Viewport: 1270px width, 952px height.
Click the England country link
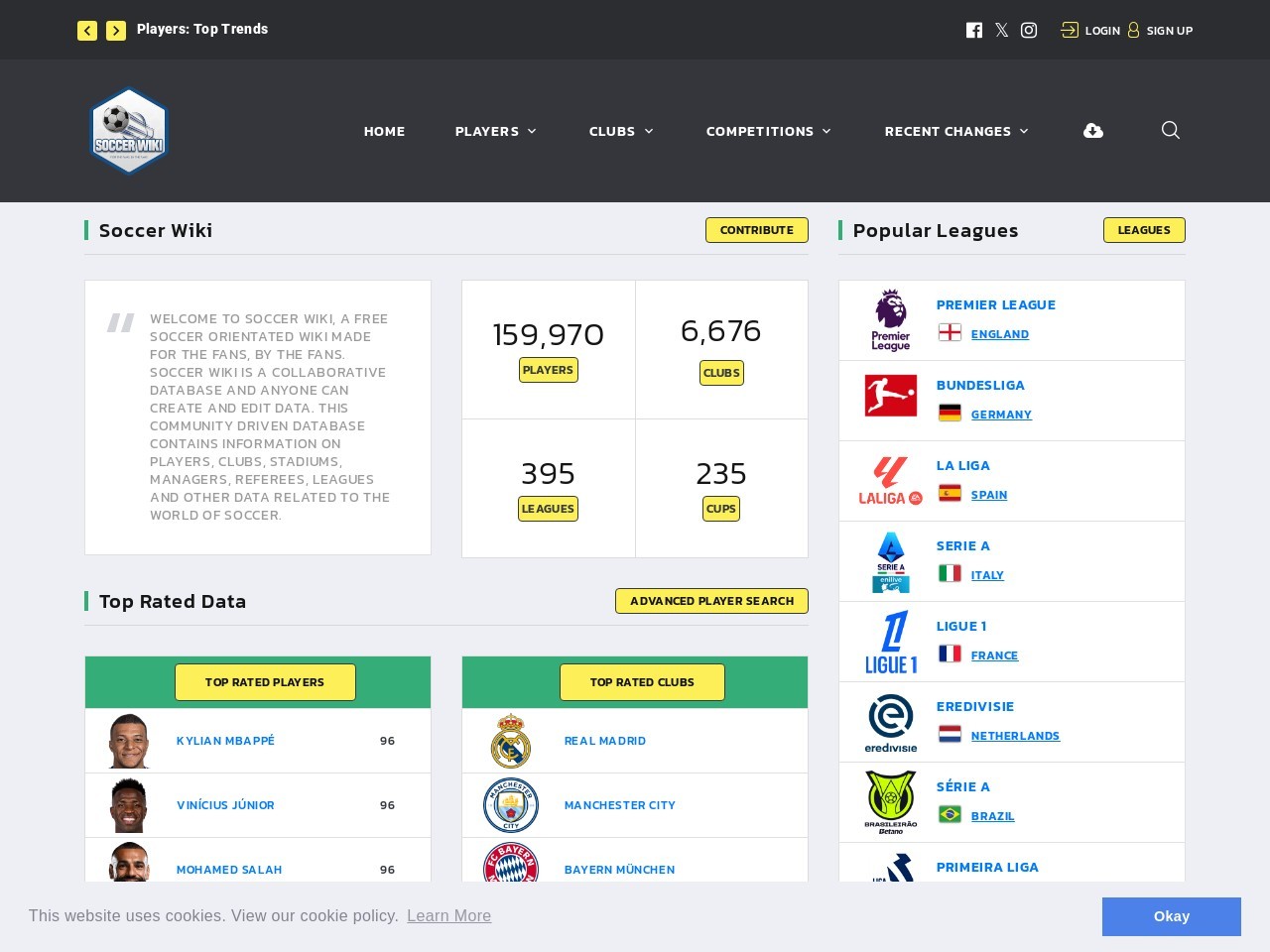coord(1000,334)
